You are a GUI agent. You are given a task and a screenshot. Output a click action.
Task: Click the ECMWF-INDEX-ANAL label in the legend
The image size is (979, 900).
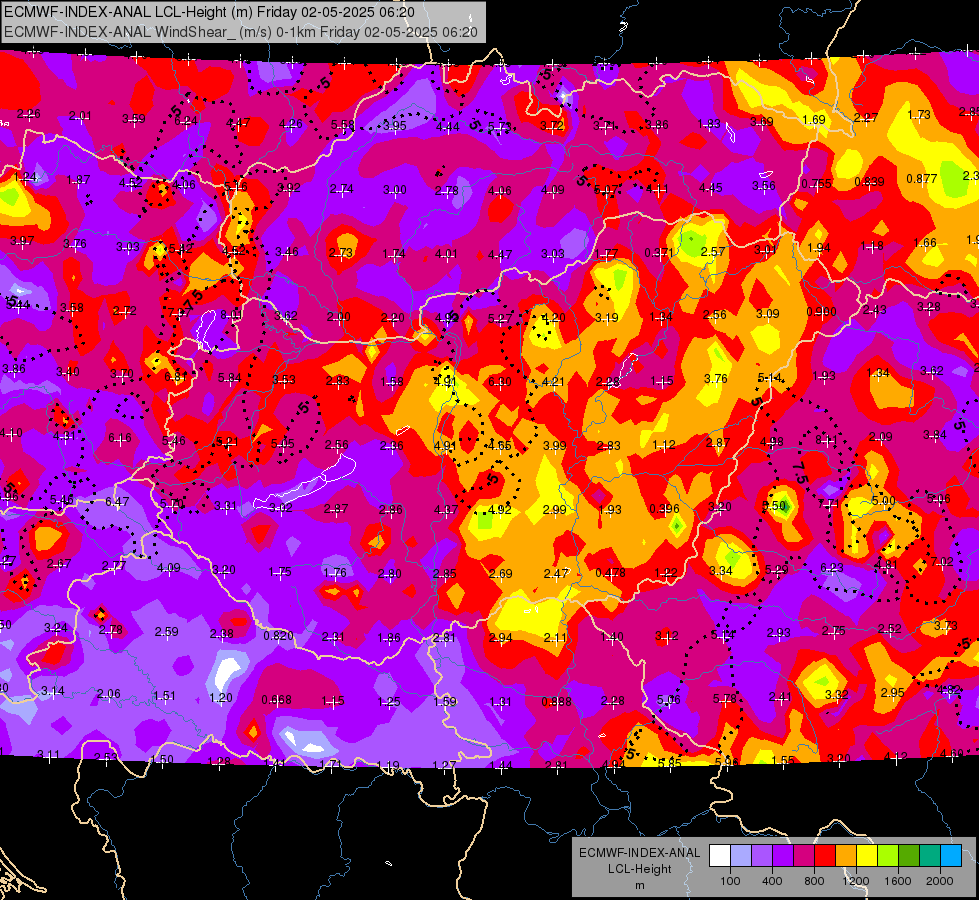639,853
